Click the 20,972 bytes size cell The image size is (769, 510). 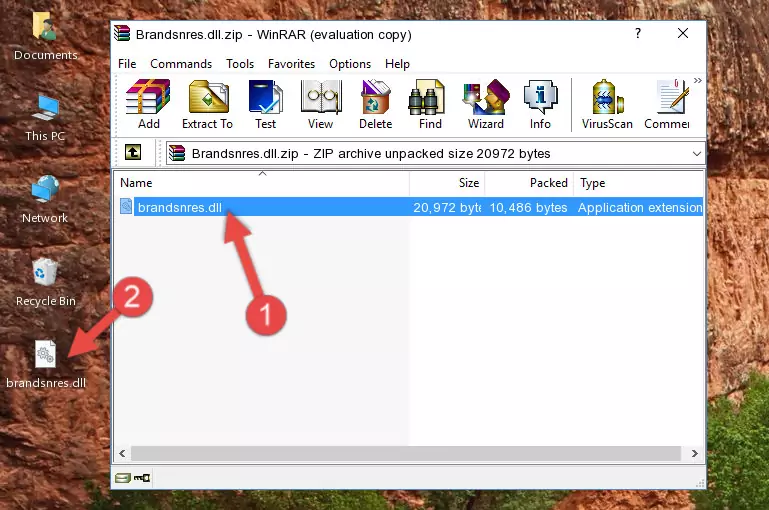click(447, 208)
